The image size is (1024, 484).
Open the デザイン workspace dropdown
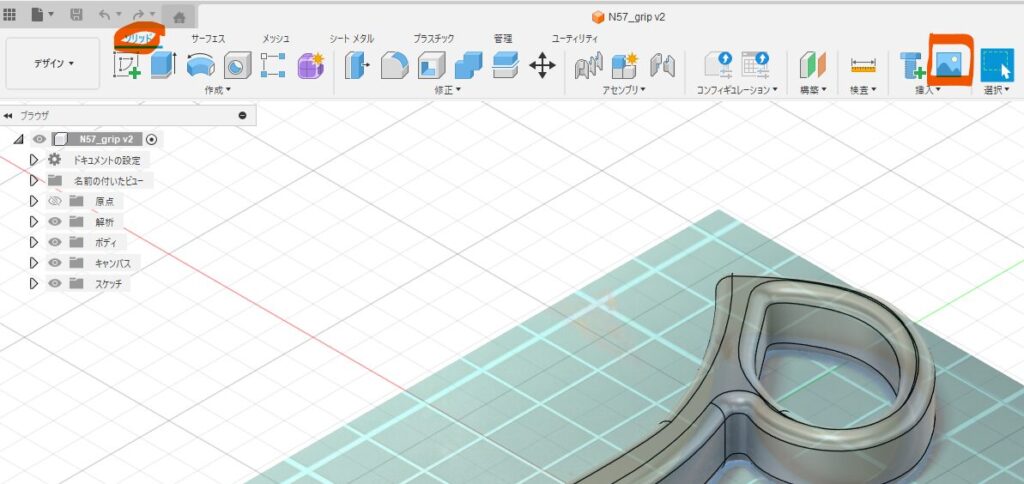53,64
